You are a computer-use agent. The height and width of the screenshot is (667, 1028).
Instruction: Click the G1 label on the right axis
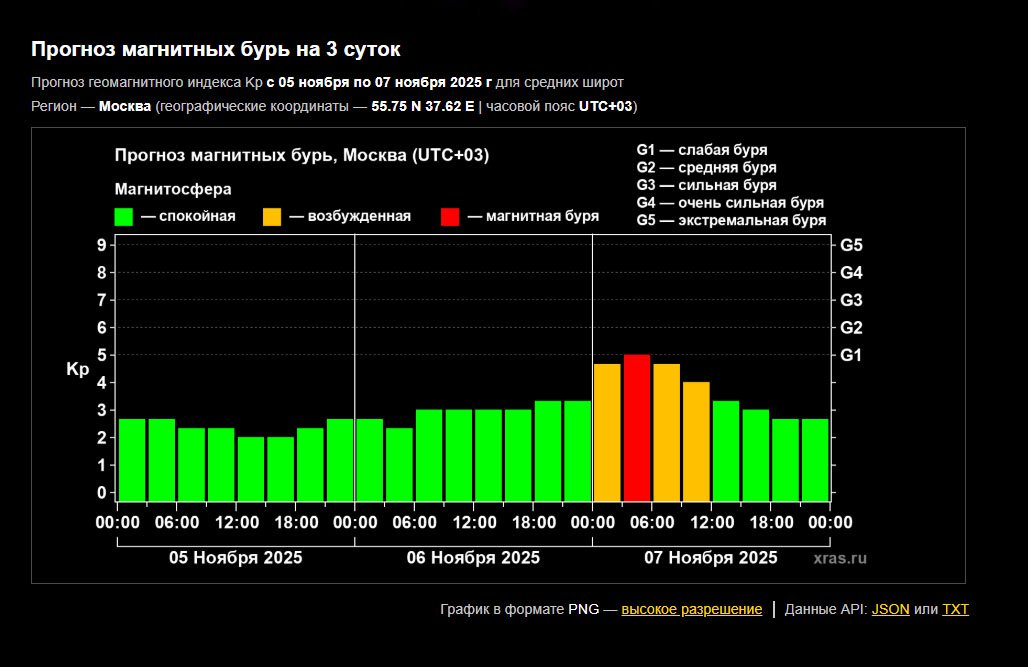click(x=851, y=355)
